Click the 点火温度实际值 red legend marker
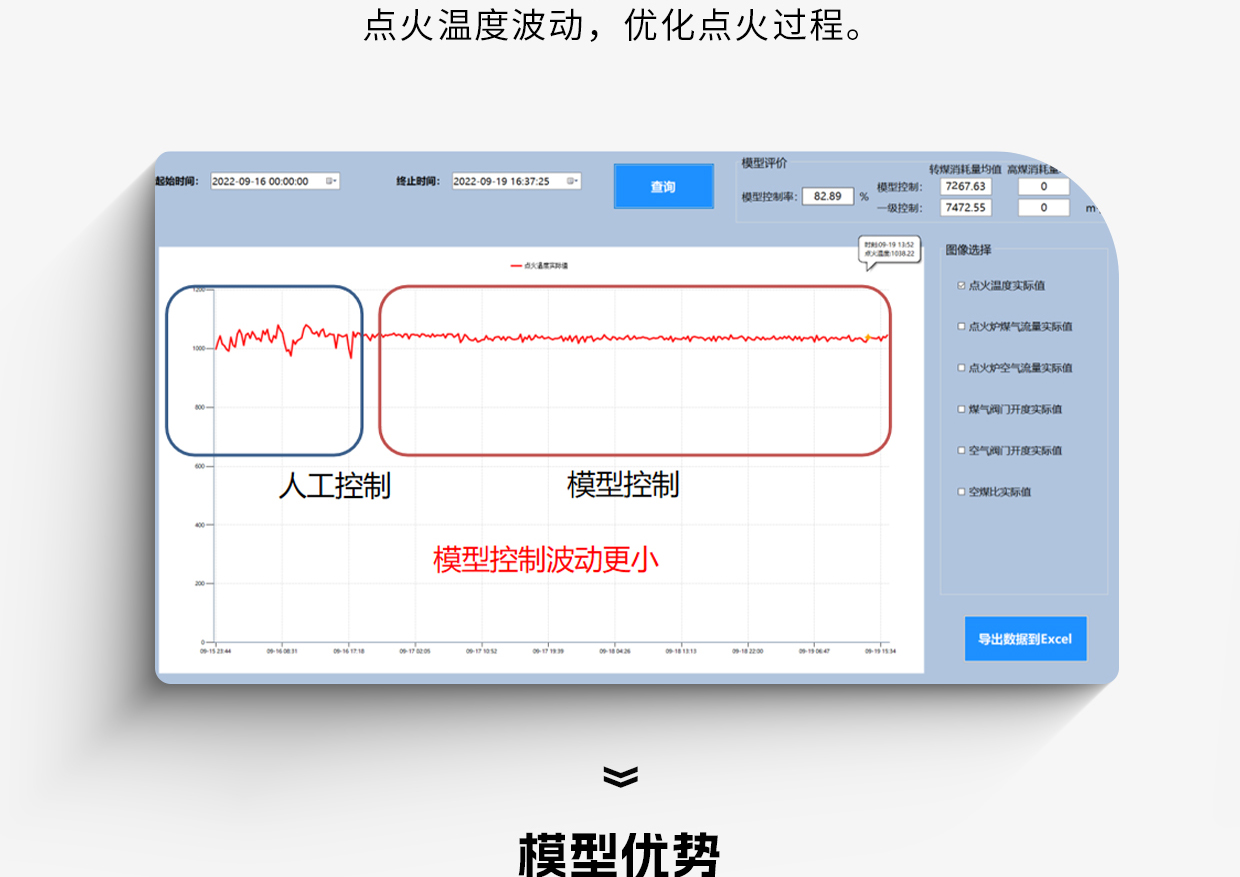1240x877 pixels. tap(516, 266)
